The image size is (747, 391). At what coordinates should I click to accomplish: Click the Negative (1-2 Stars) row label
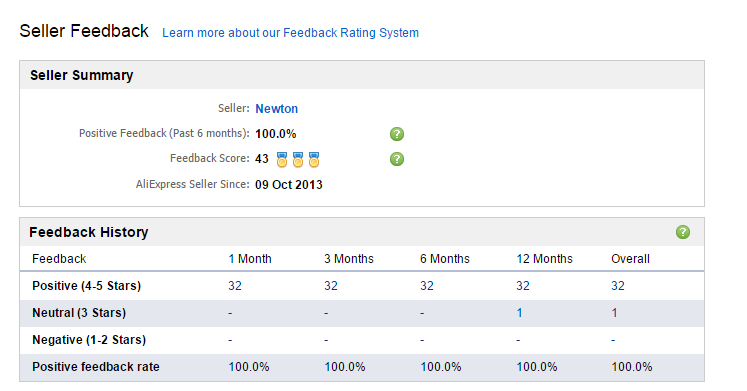pos(89,340)
